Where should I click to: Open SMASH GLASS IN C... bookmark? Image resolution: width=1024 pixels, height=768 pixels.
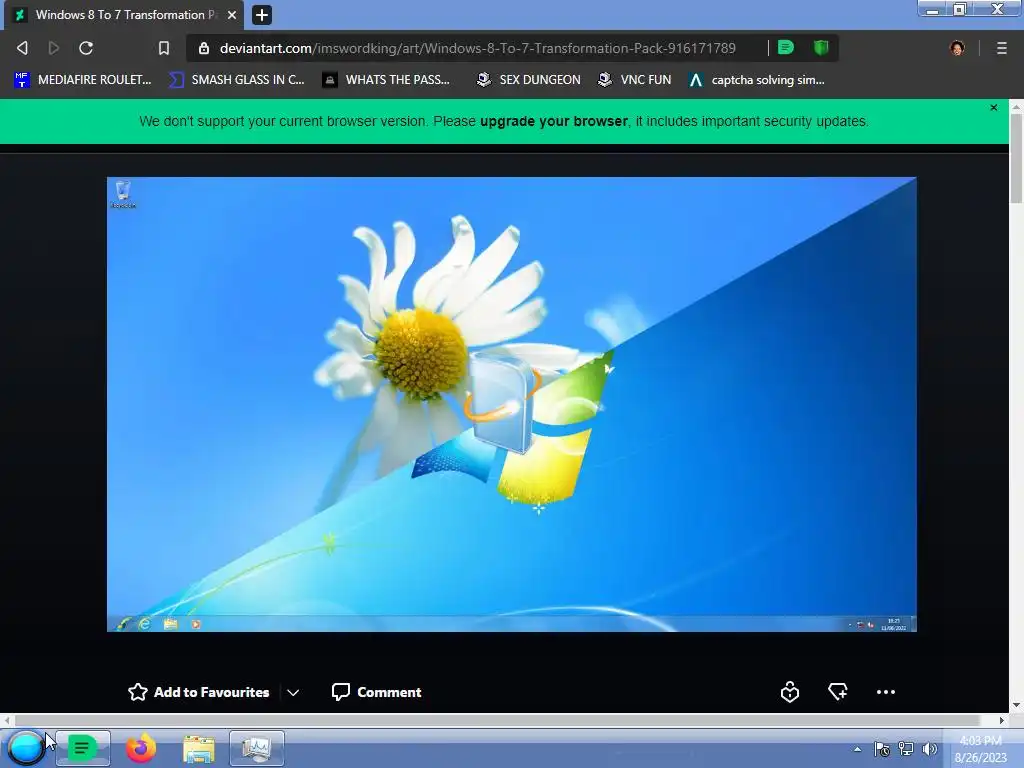tap(237, 80)
